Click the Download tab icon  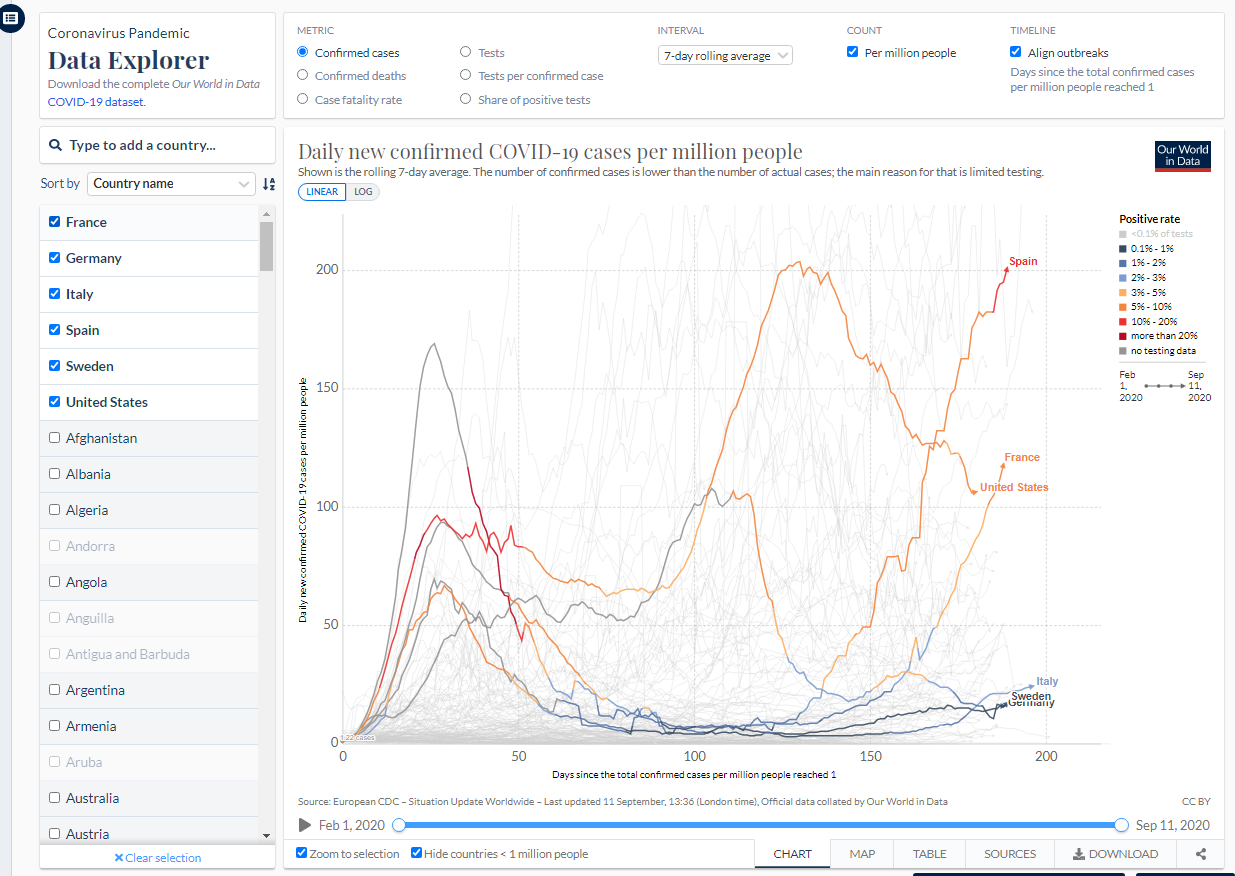click(x=1079, y=854)
